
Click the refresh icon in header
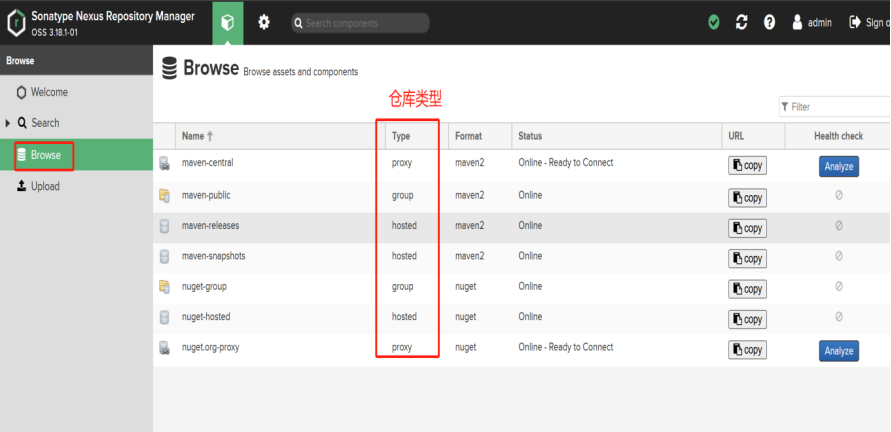742,22
